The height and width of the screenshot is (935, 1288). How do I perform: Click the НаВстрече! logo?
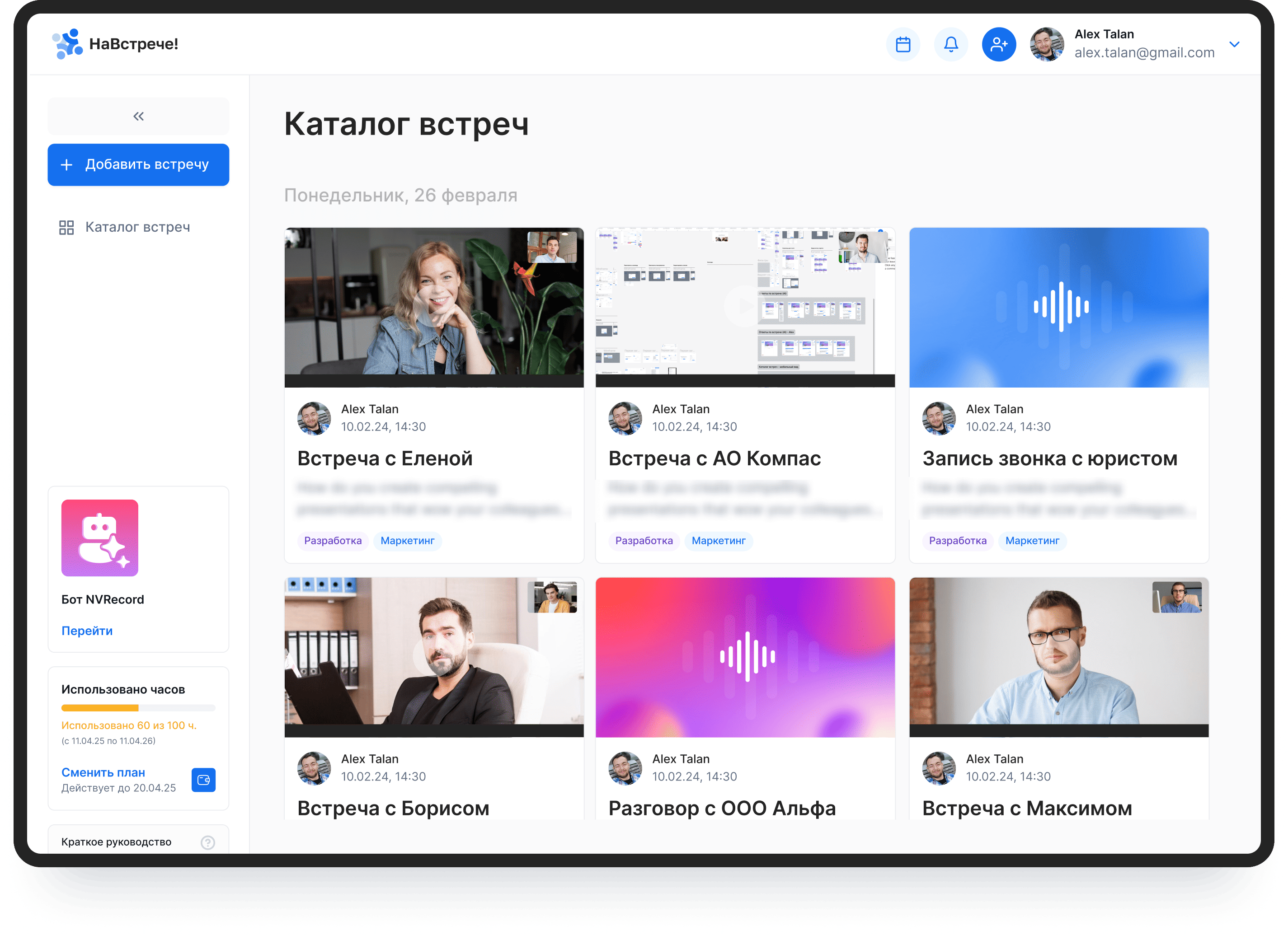tap(115, 44)
